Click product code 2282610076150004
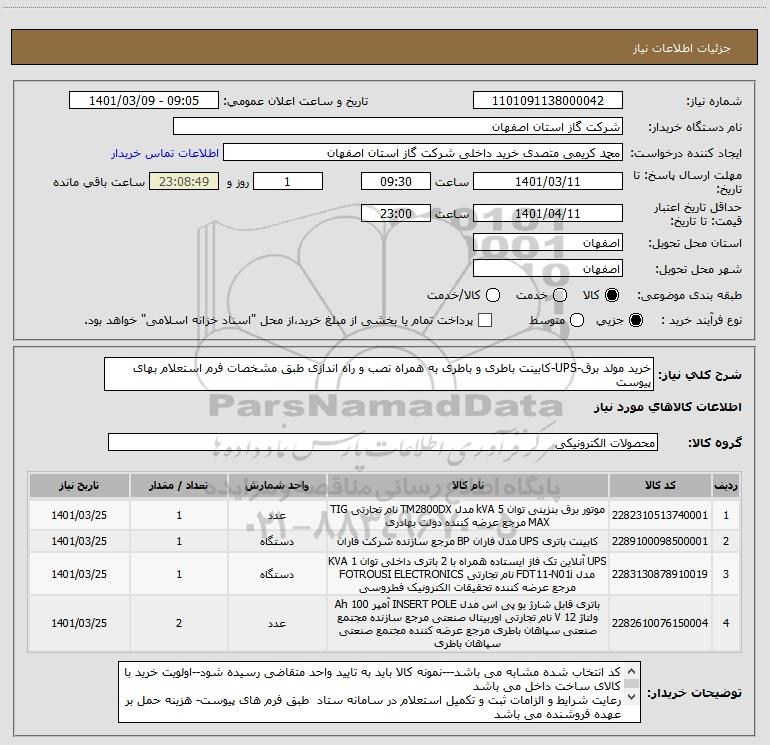 pos(660,623)
